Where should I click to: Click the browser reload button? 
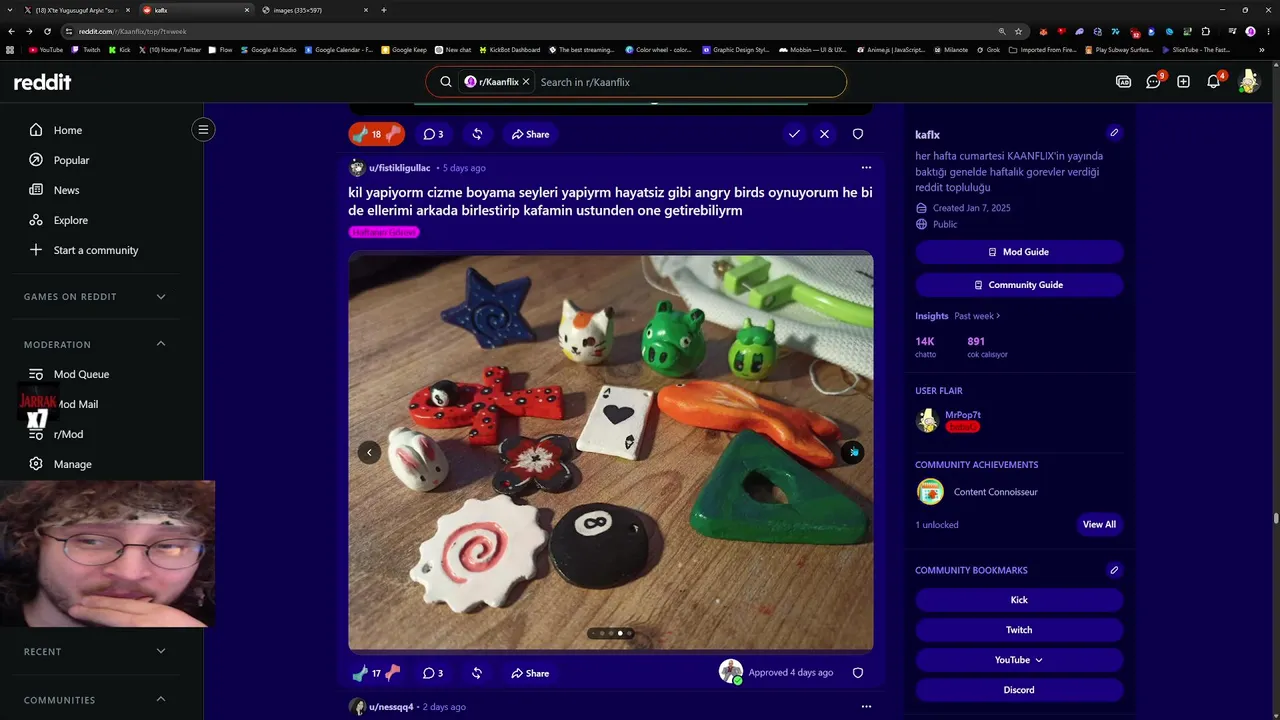point(47,31)
